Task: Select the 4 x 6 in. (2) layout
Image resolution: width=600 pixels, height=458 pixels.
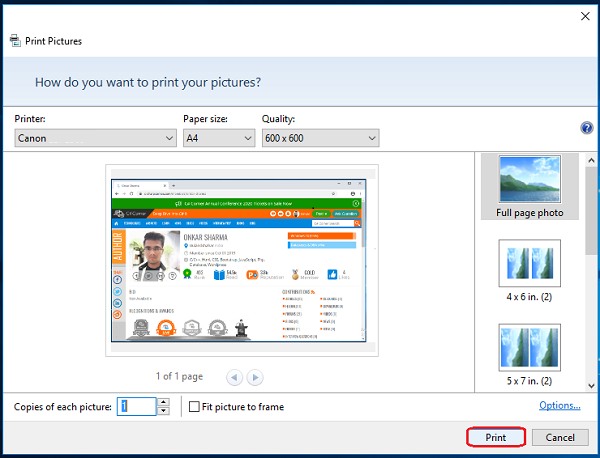Action: coord(530,271)
